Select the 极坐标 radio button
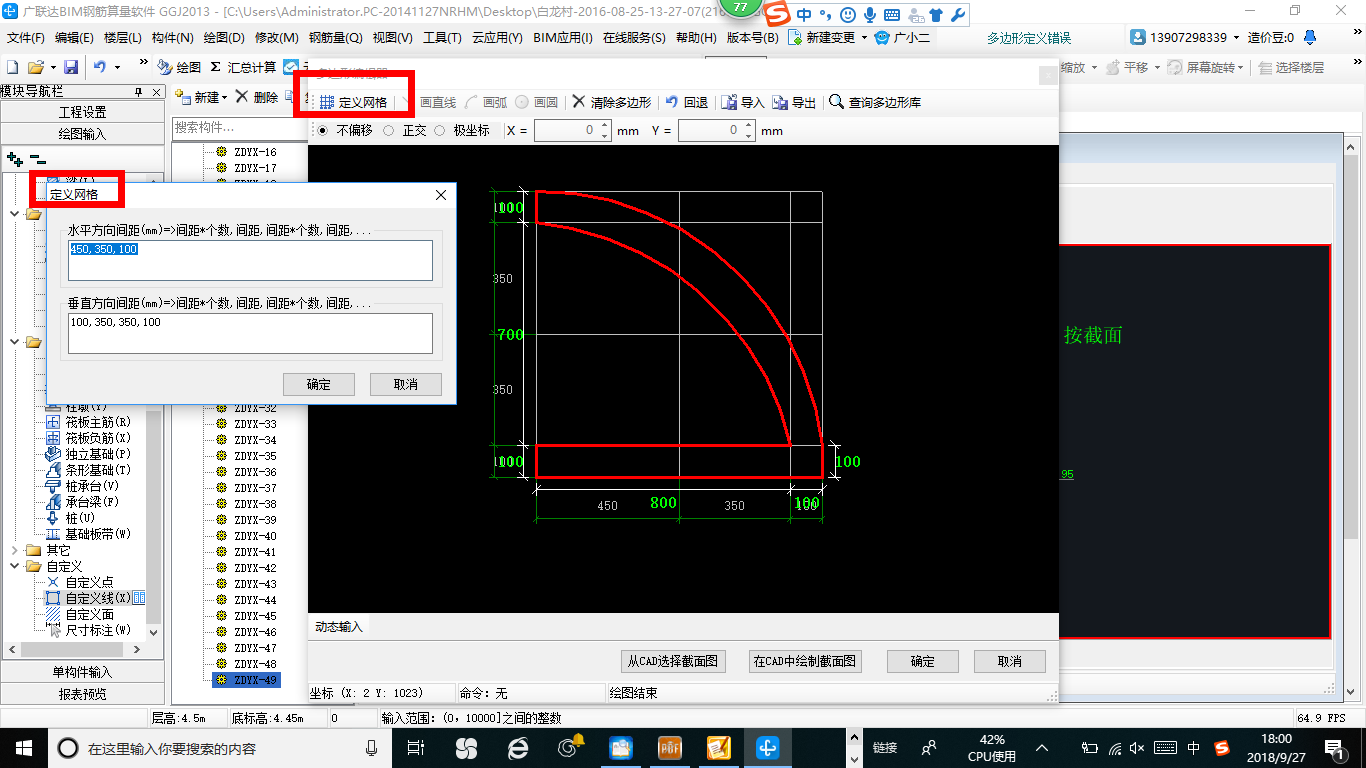1366x768 pixels. [439, 130]
